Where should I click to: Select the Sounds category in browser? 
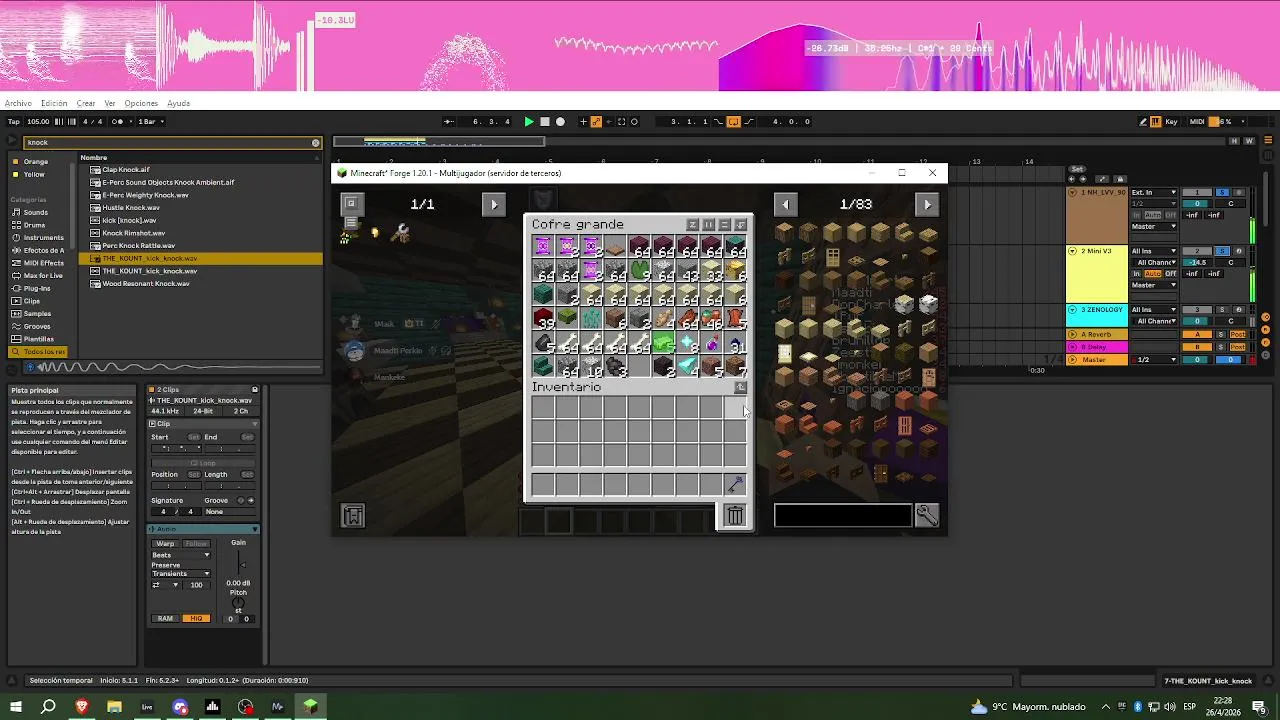(36, 212)
